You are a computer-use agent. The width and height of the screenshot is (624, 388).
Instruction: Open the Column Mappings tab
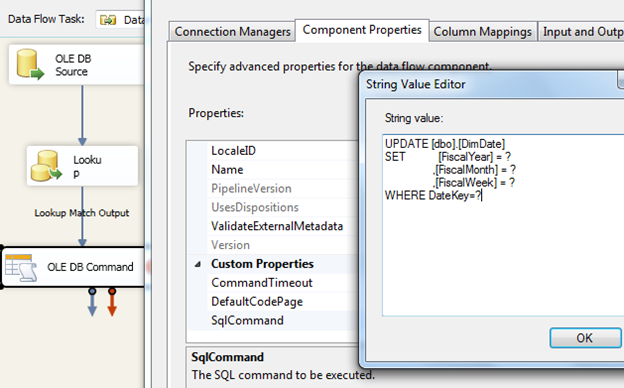point(482,31)
